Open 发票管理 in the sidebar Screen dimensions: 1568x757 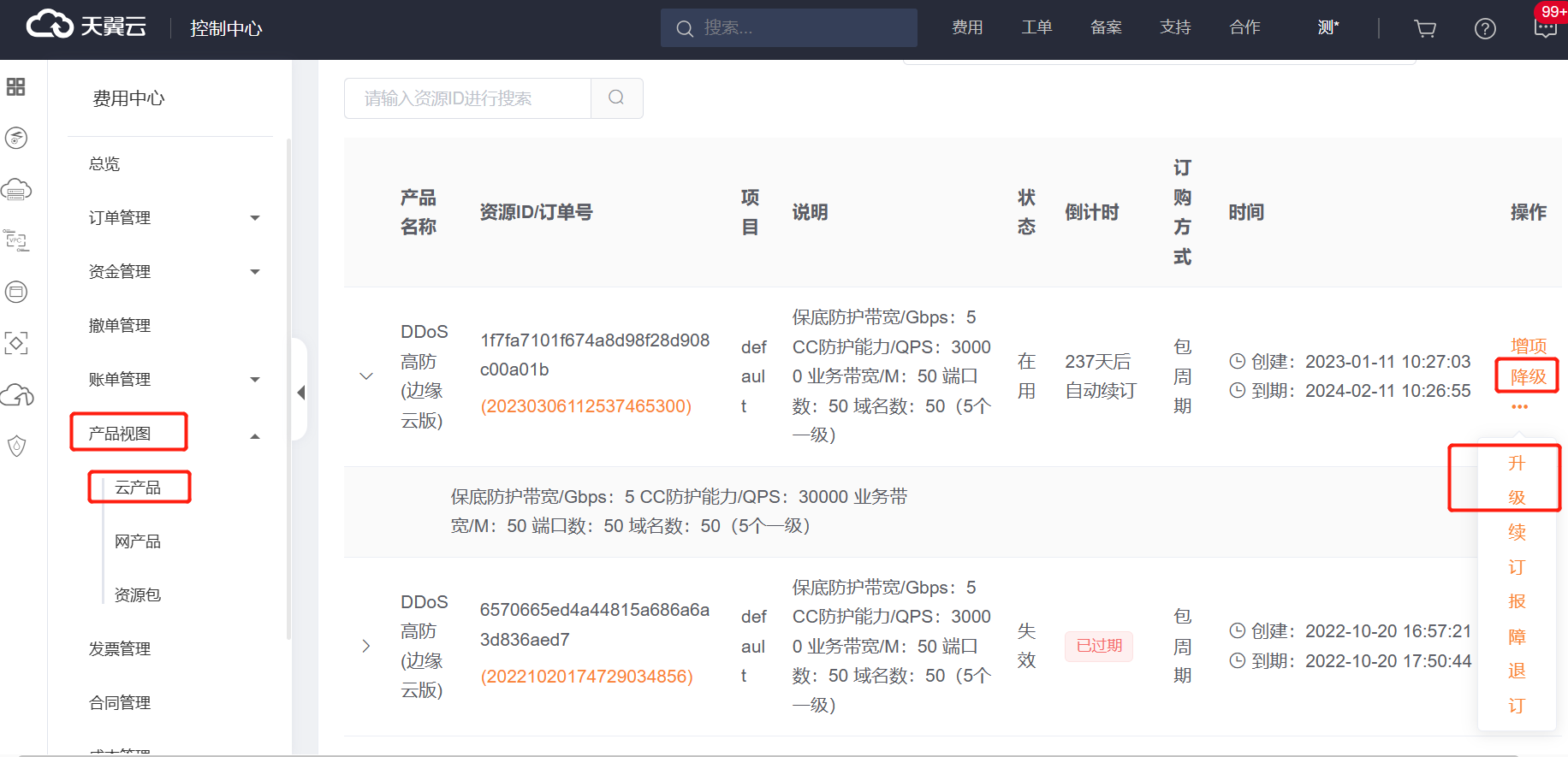(120, 648)
